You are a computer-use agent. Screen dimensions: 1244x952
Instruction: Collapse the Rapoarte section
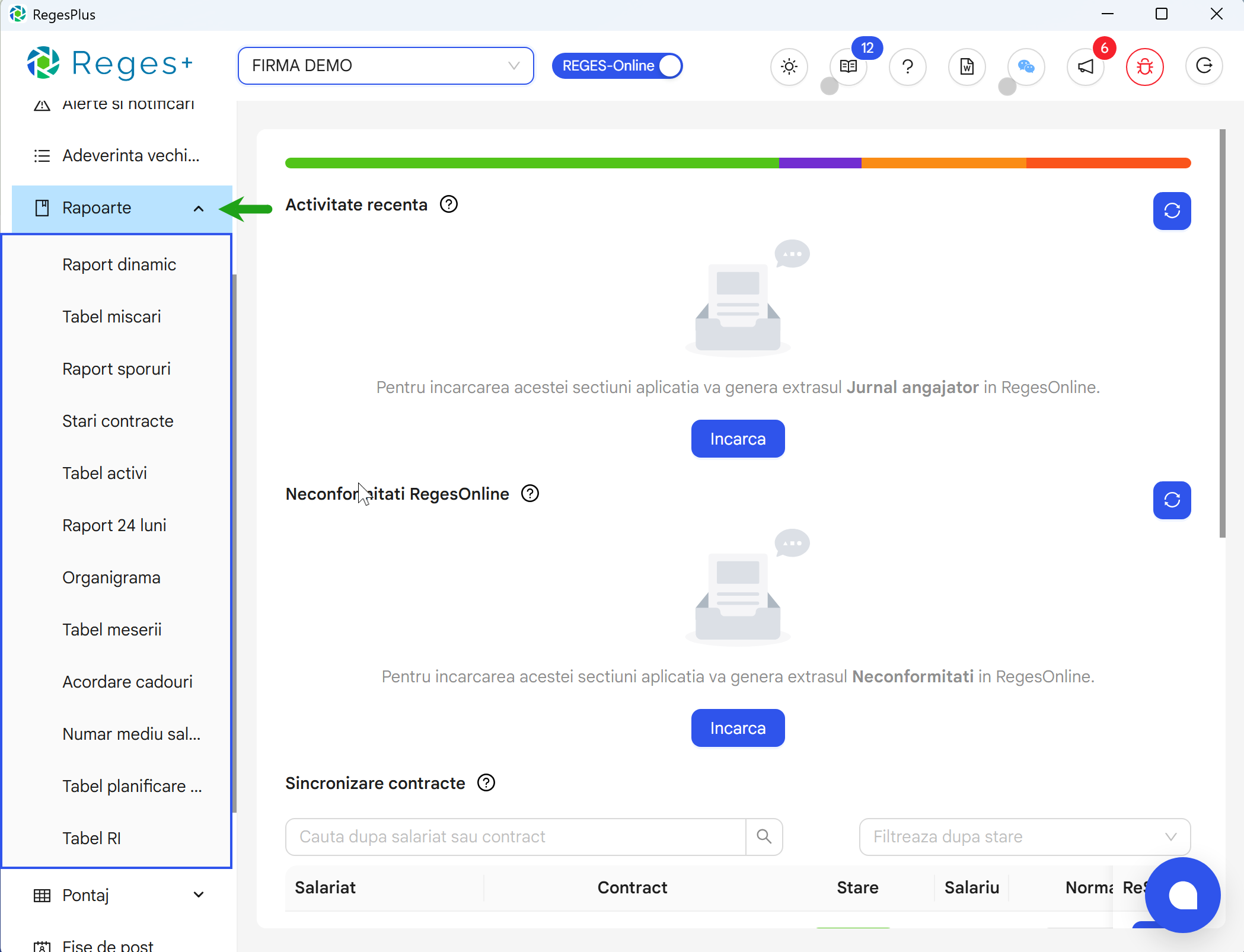[198, 209]
